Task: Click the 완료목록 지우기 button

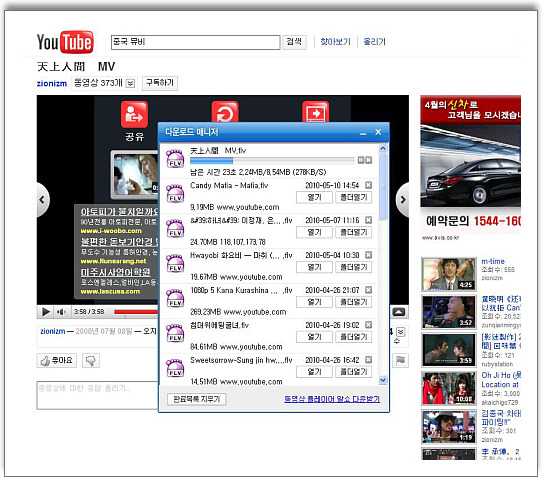Action: 196,399
